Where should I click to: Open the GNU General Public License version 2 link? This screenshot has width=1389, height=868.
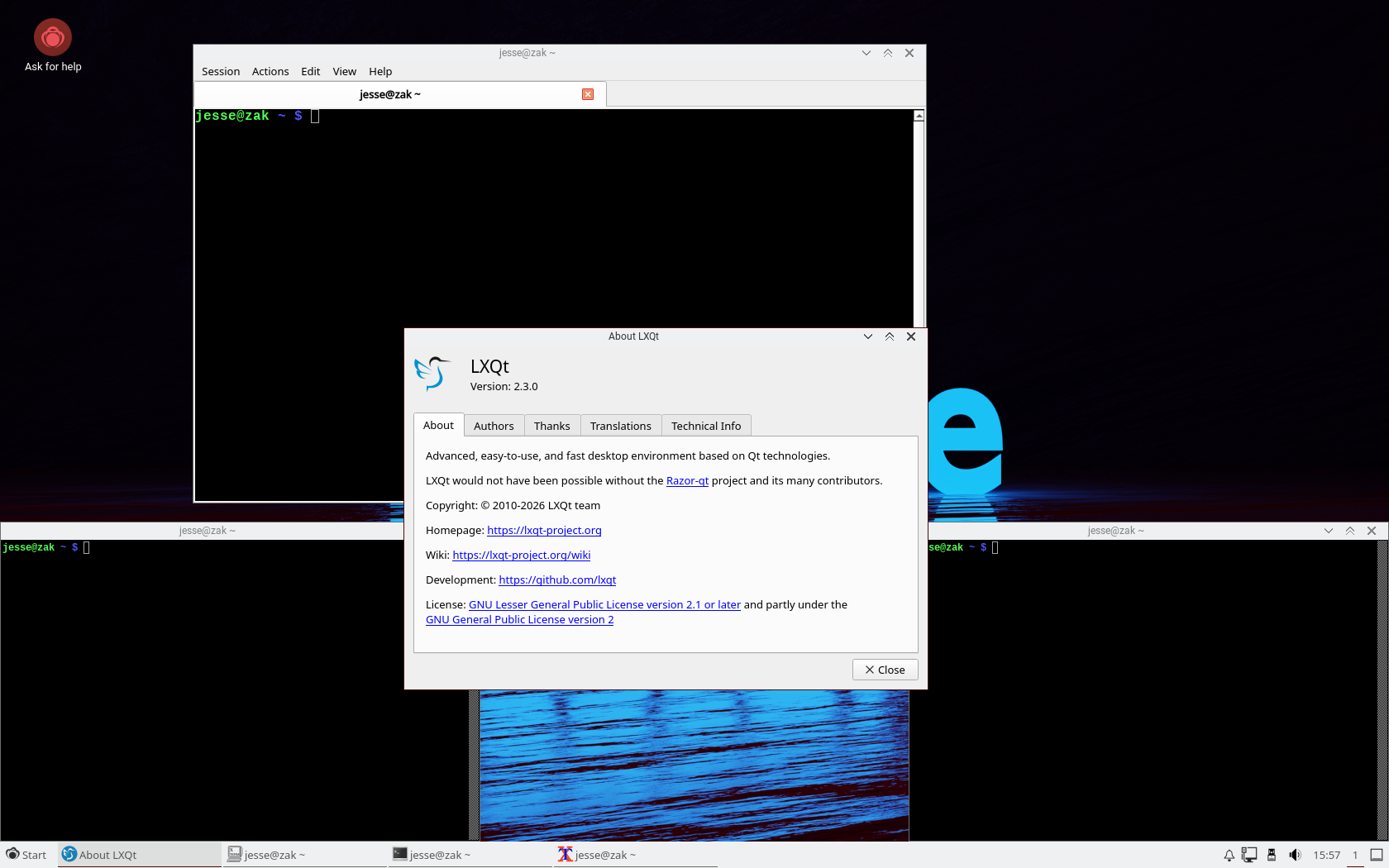click(519, 620)
